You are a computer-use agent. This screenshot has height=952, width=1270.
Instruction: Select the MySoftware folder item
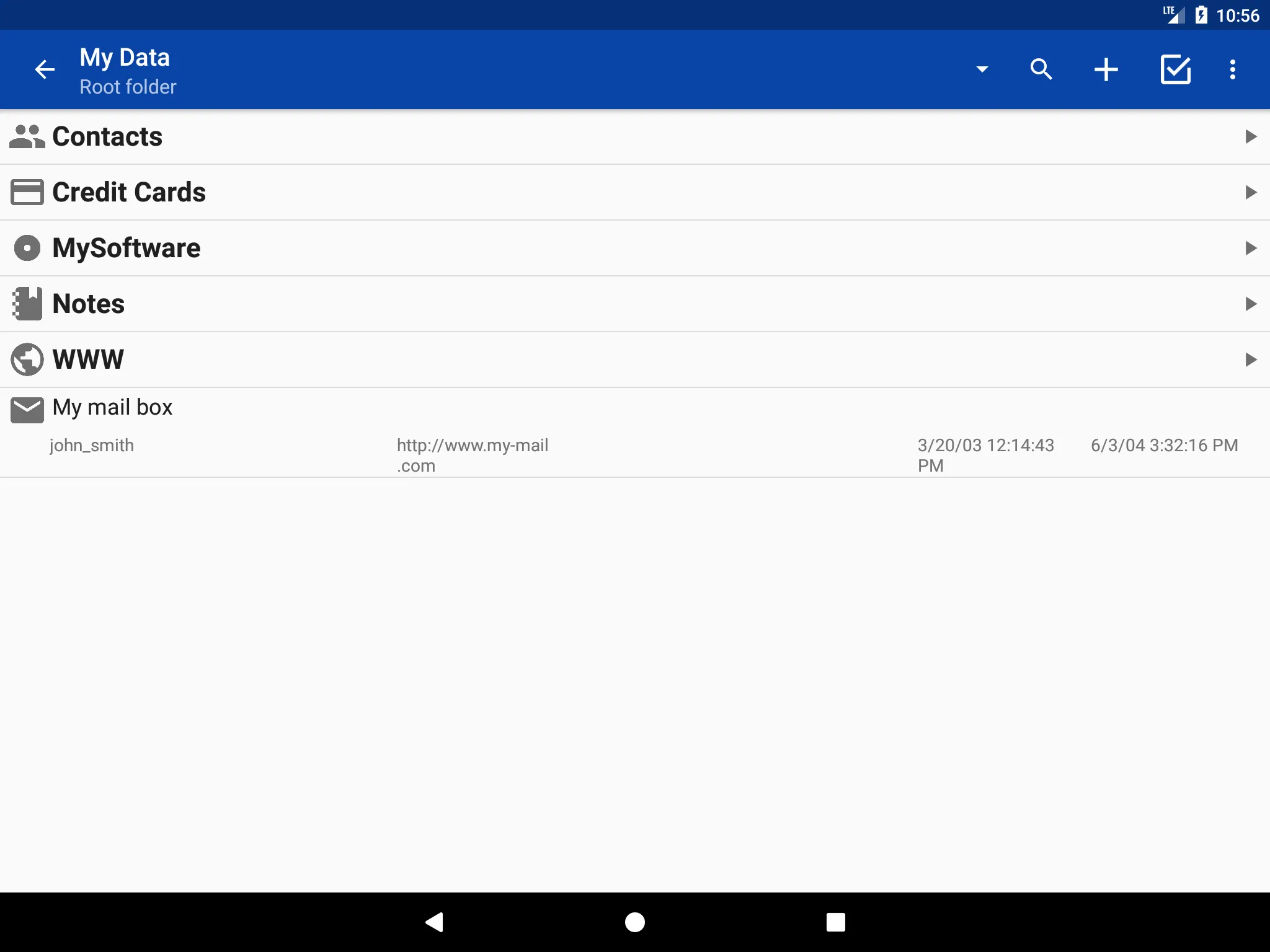click(x=635, y=247)
